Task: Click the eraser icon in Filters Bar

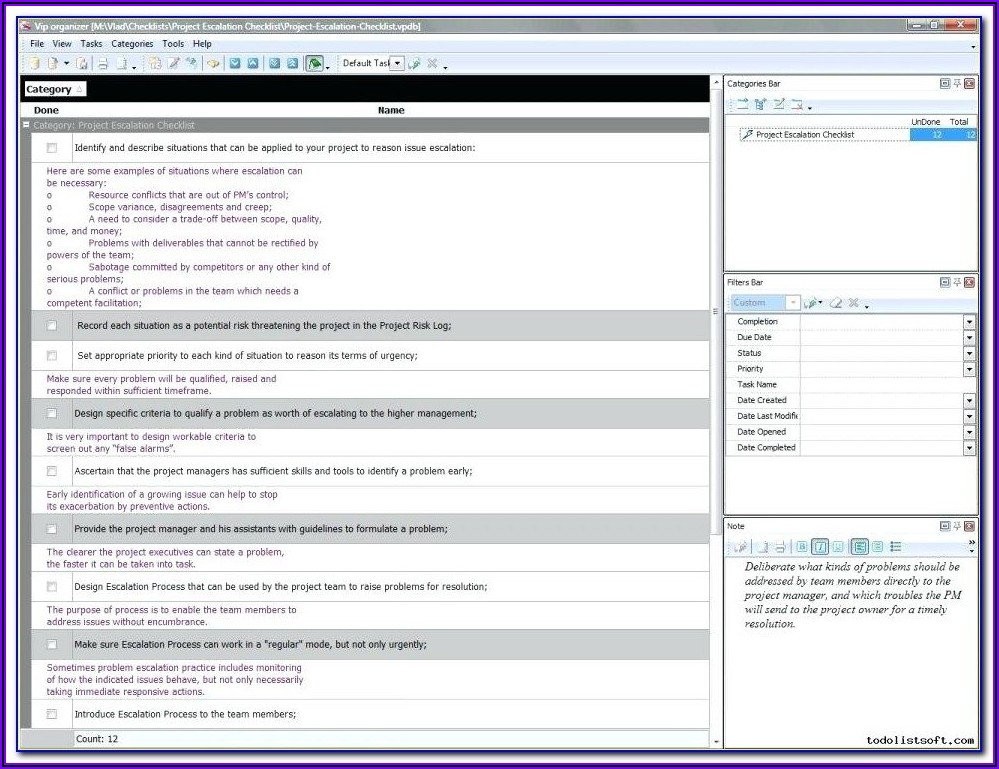Action: click(x=835, y=303)
